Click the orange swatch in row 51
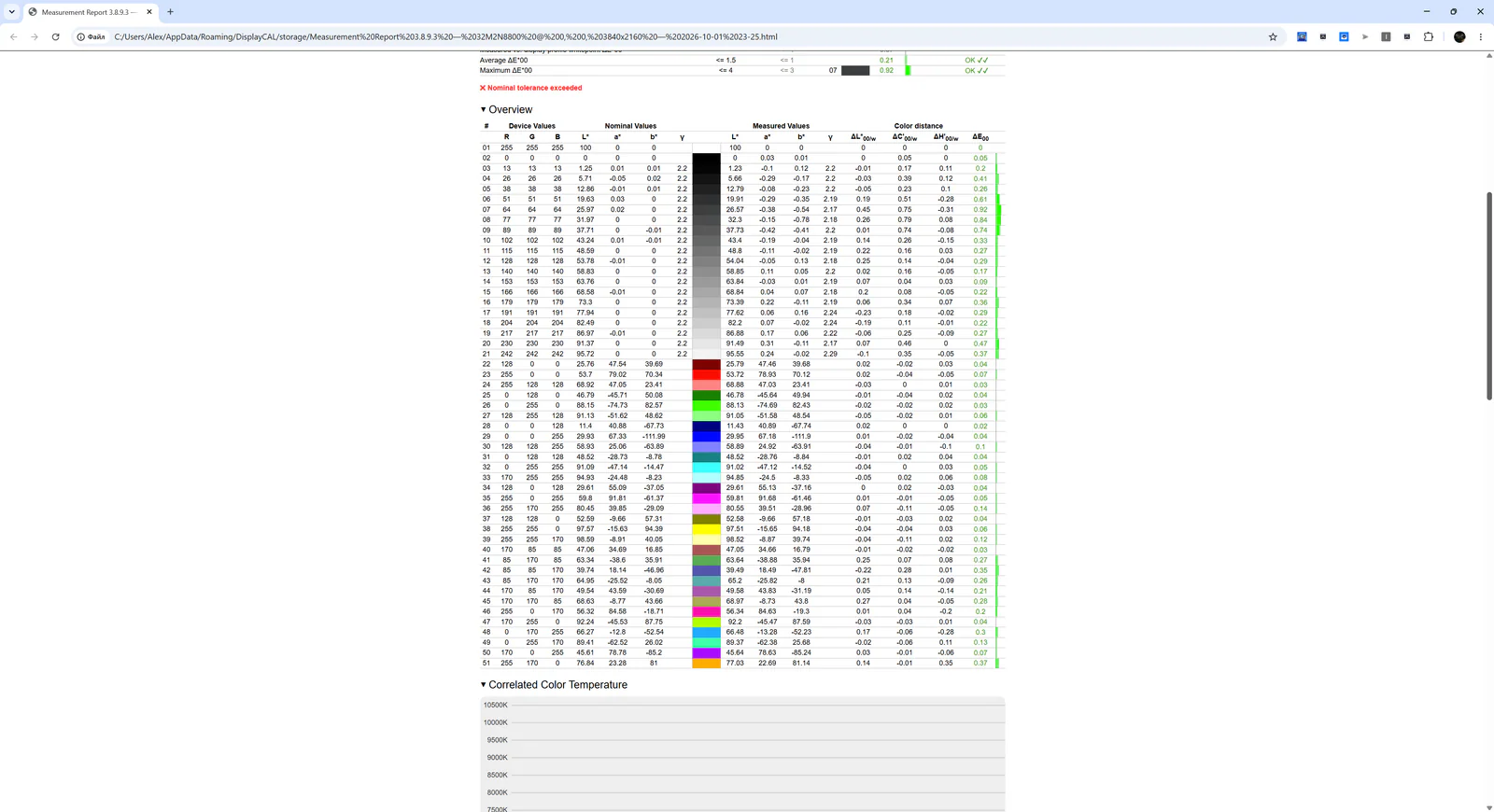Image resolution: width=1494 pixels, height=812 pixels. (707, 664)
